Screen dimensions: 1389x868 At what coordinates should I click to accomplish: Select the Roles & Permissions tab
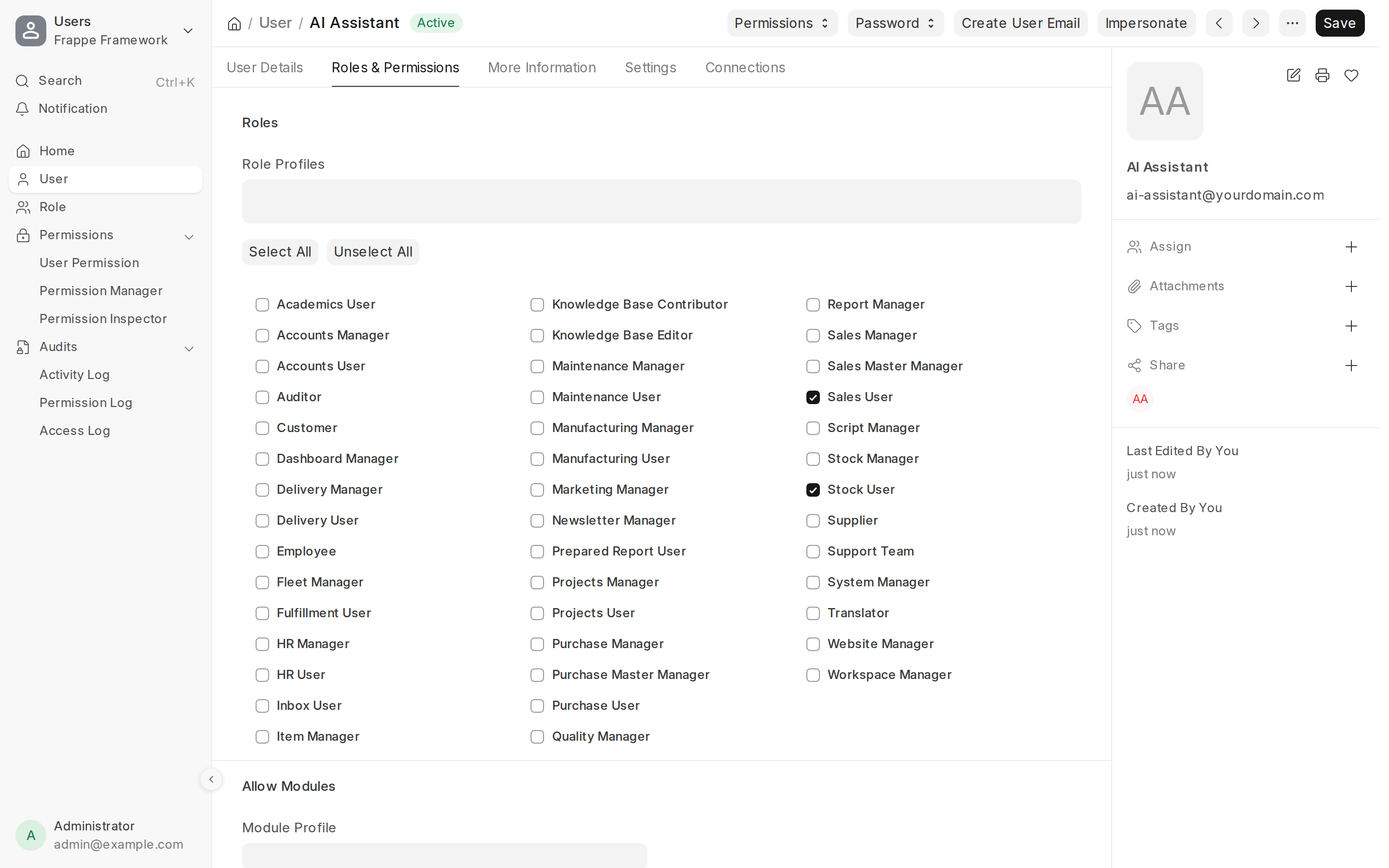395,68
